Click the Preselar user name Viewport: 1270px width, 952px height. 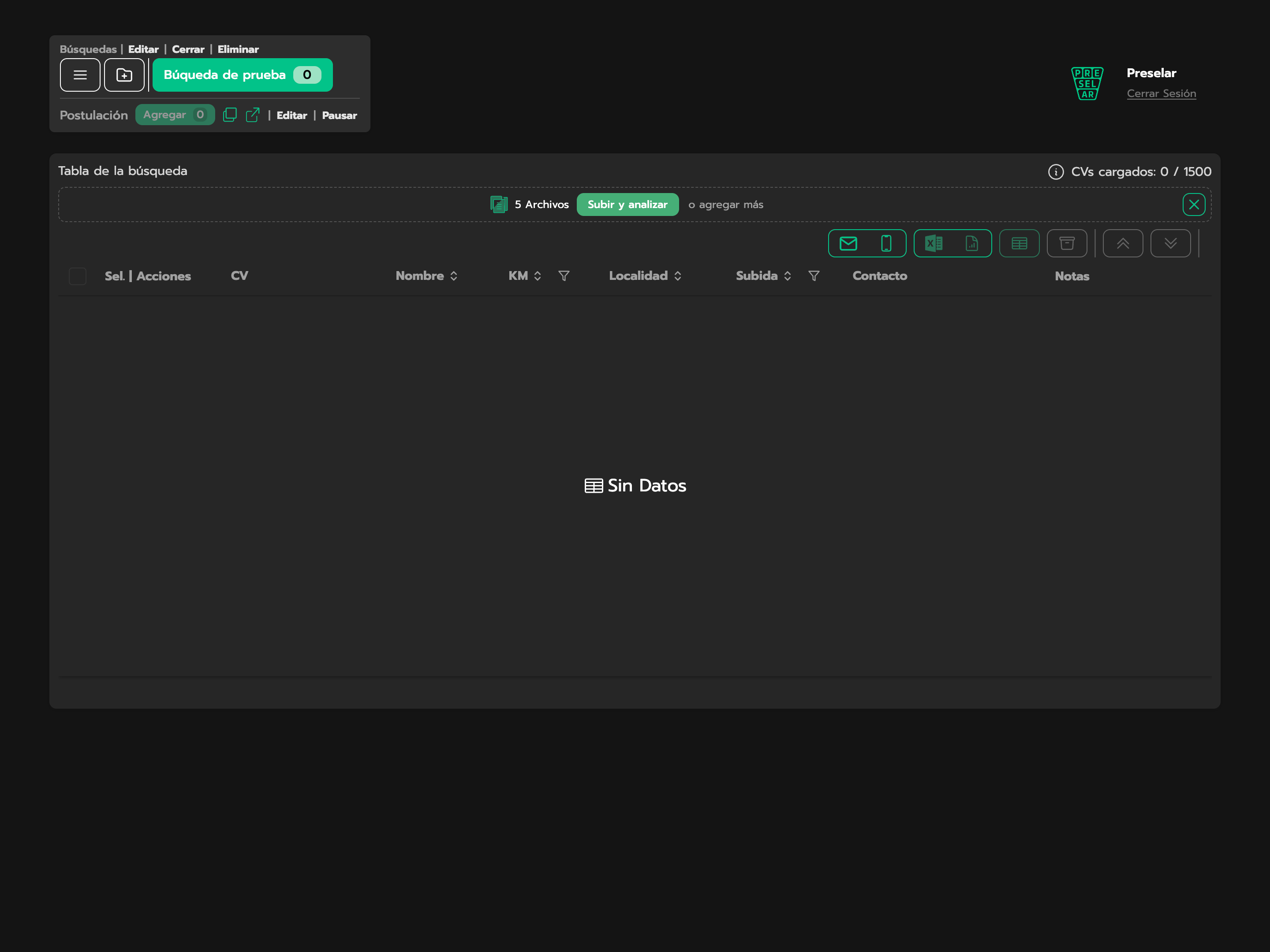[x=1151, y=73]
